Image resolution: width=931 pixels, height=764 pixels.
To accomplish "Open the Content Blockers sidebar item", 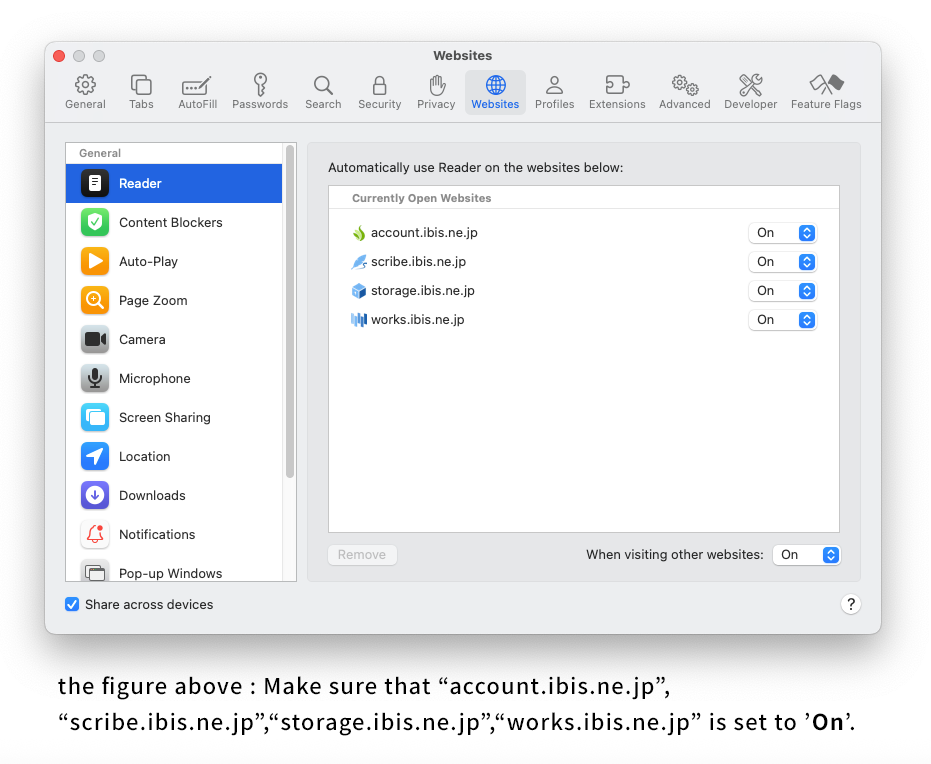I will (170, 222).
